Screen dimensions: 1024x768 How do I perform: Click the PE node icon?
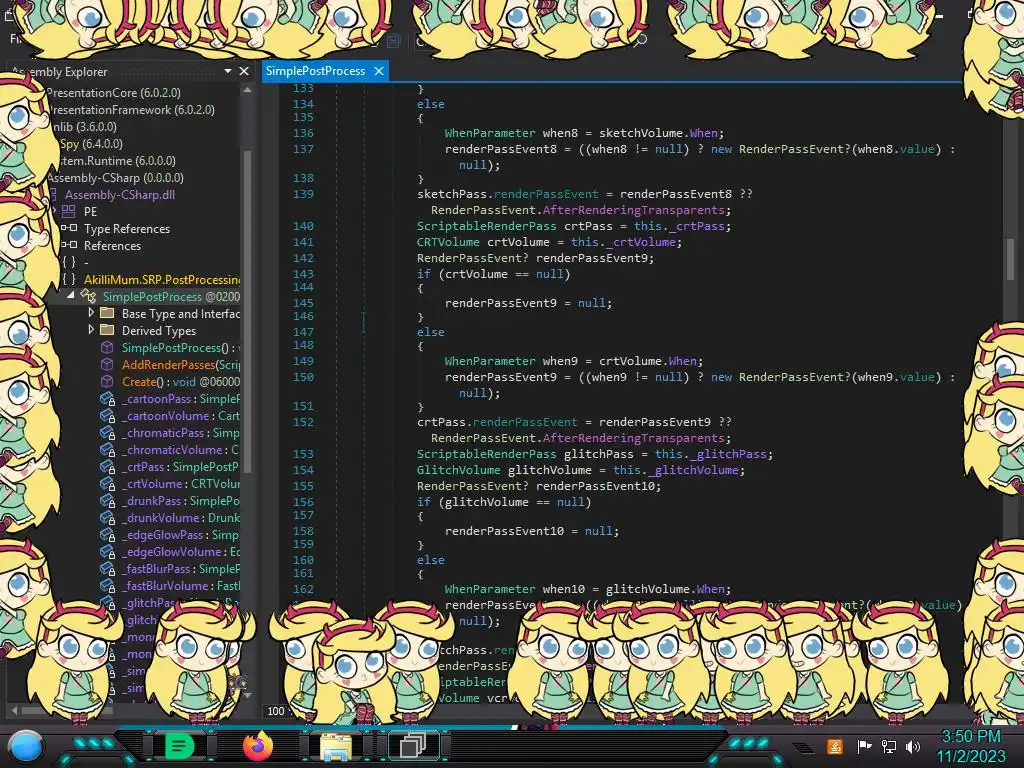click(69, 212)
